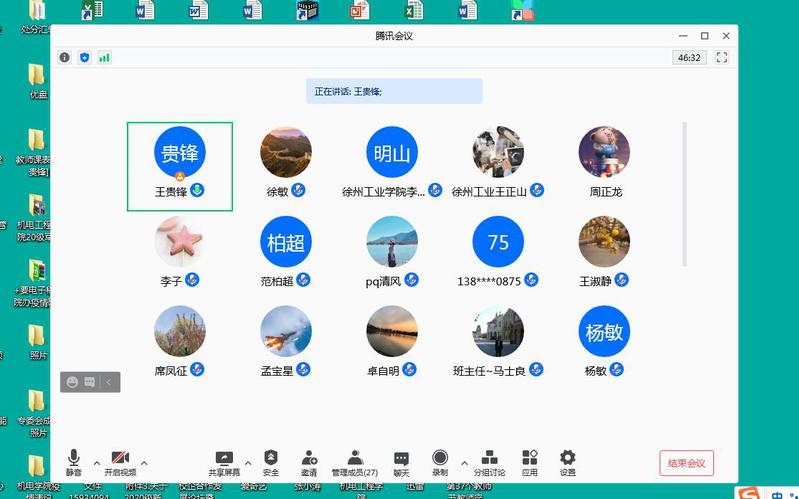Open Manage Members (管理成员) list
This screenshot has height=499, width=799.
point(354,462)
